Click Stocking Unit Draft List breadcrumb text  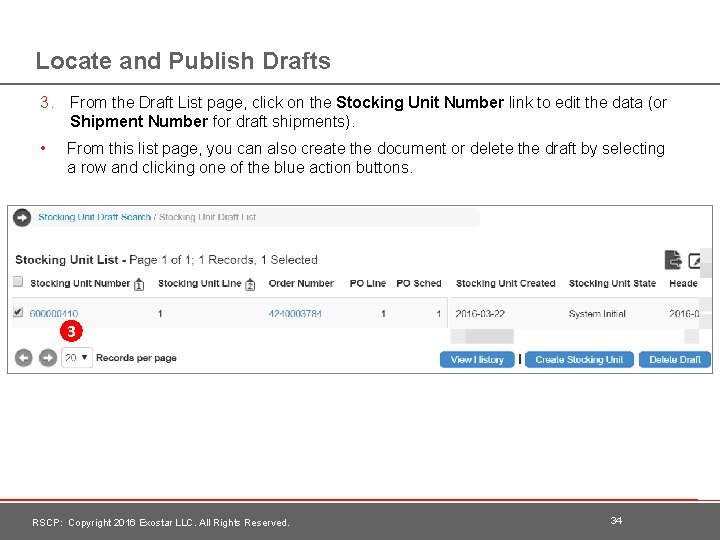[x=207, y=217]
